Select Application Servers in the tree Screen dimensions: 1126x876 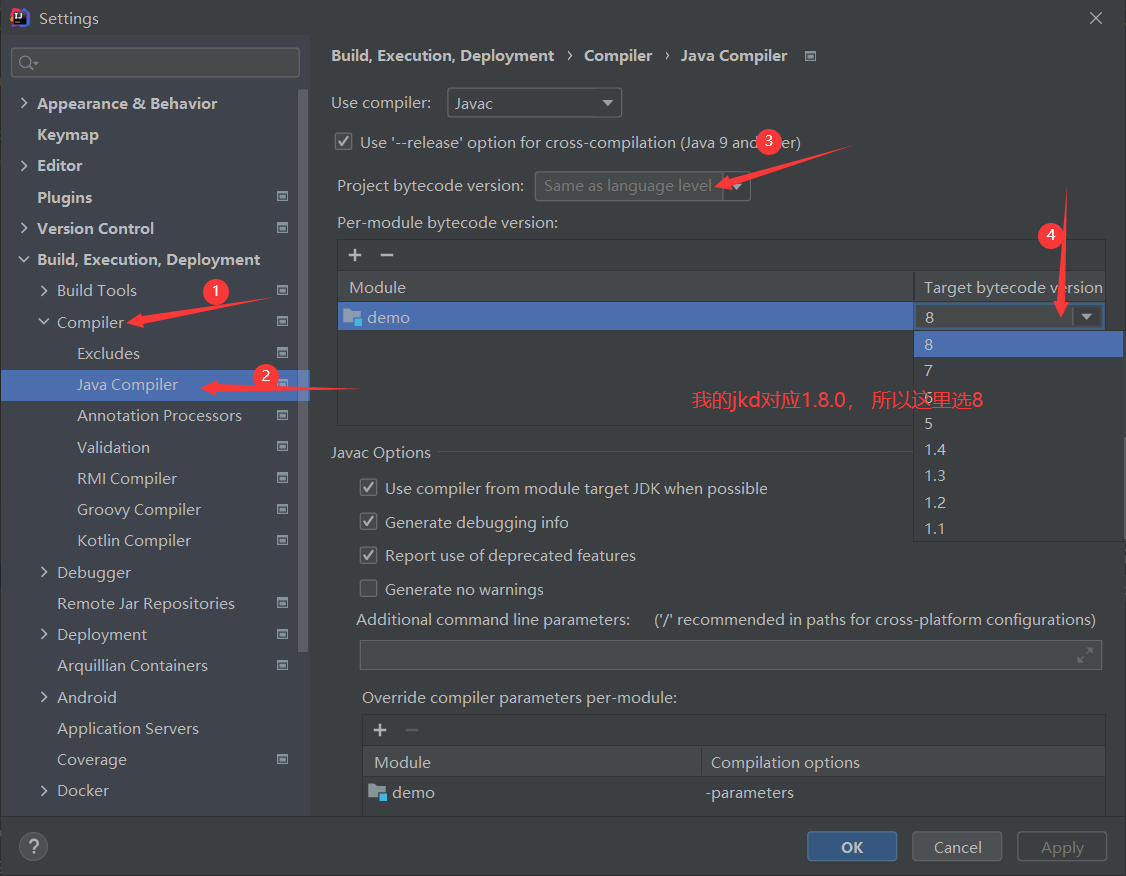click(128, 728)
